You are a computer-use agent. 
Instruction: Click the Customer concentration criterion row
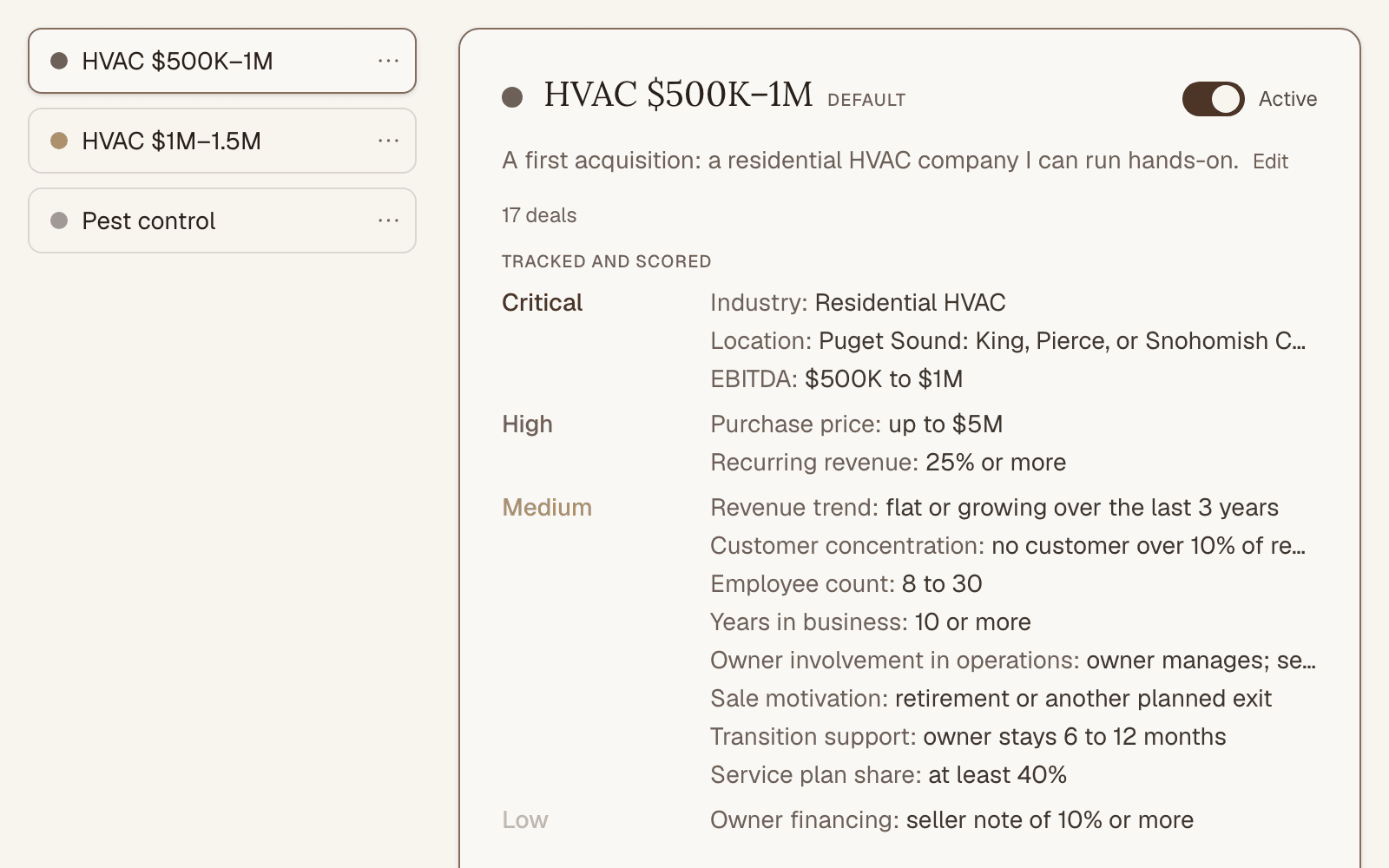1008,546
